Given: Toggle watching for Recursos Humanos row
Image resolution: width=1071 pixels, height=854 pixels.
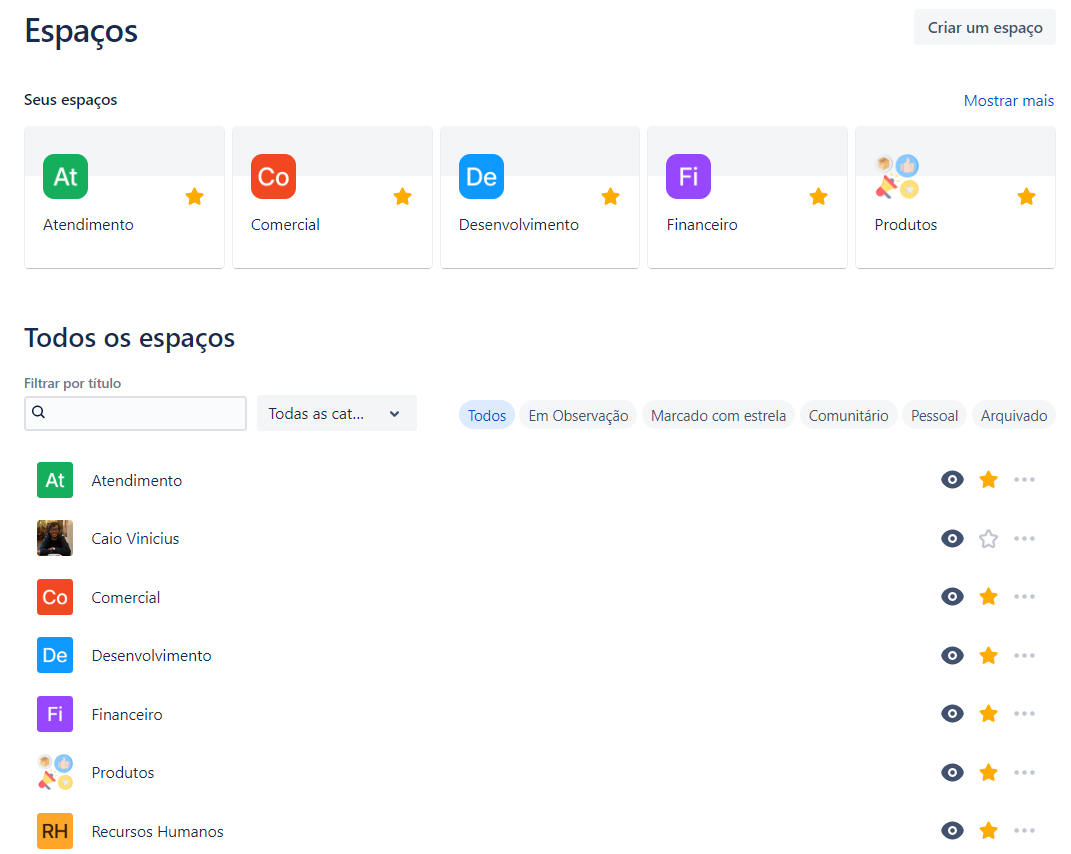Looking at the screenshot, I should click(x=952, y=830).
